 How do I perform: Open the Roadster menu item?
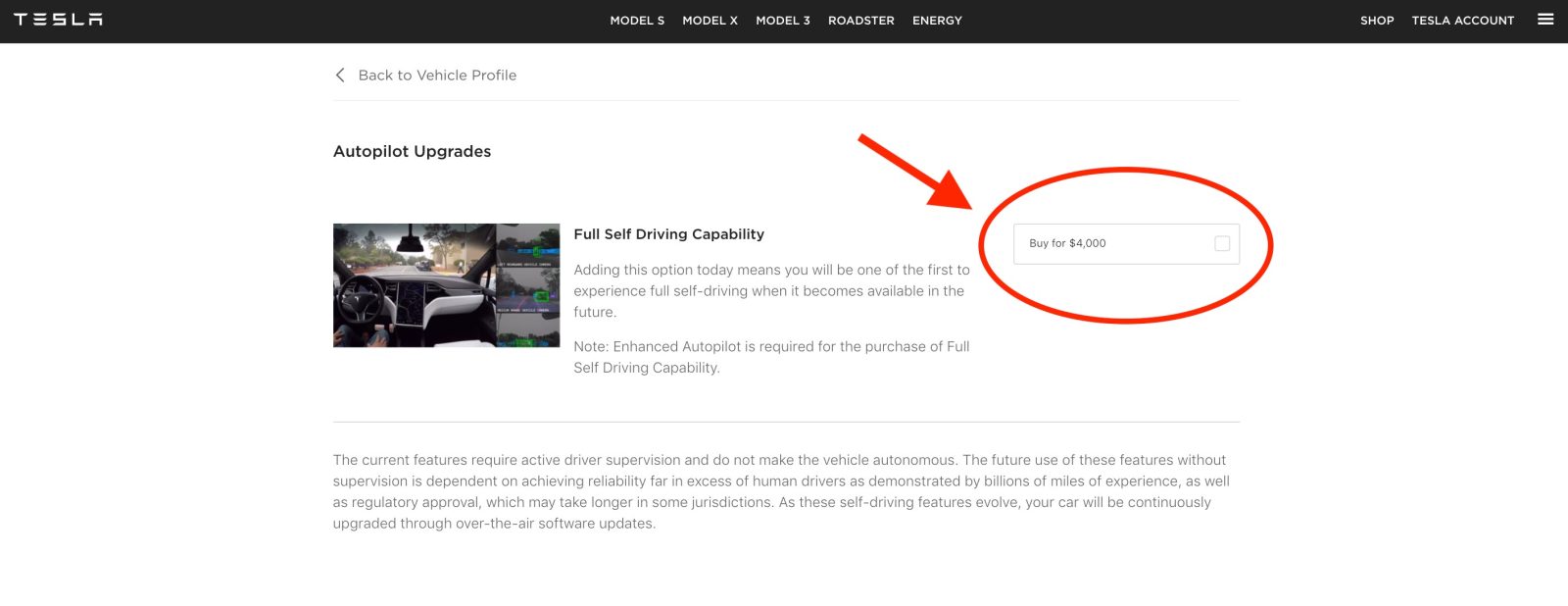click(x=860, y=21)
